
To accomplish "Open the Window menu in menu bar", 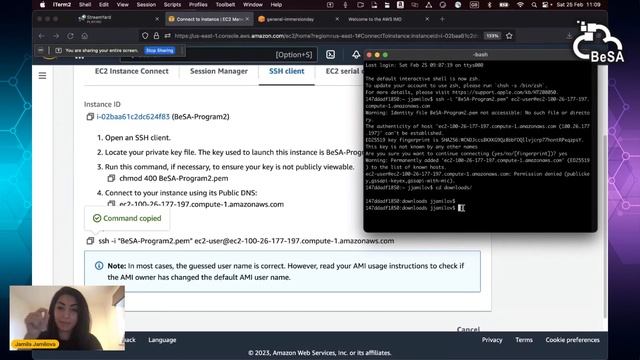I will click(253, 4).
